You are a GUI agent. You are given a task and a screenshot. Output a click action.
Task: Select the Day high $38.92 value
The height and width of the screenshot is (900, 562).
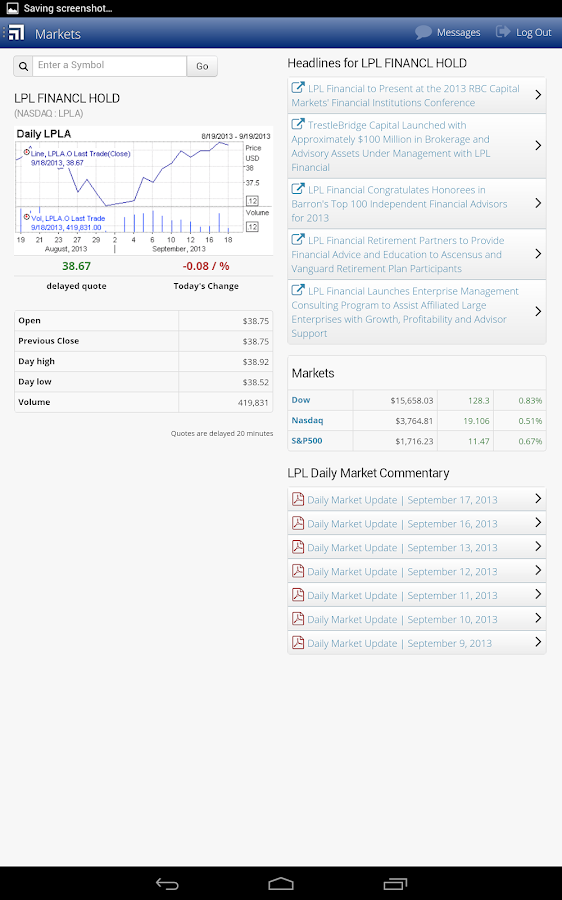click(x=255, y=362)
